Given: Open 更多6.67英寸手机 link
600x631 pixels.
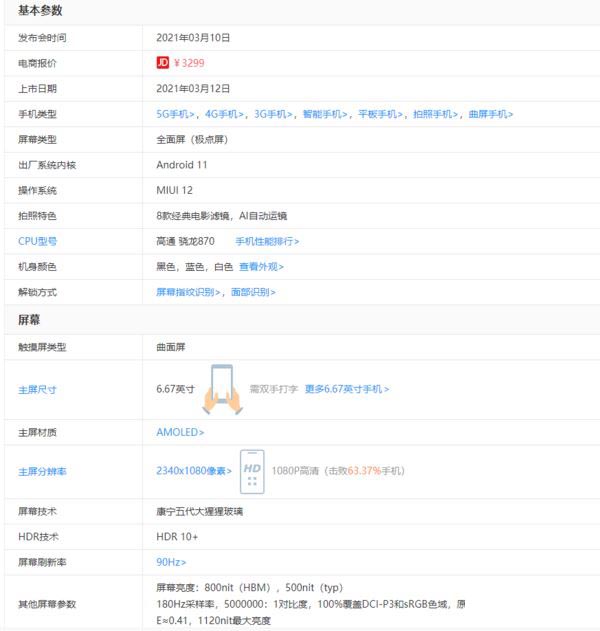Looking at the screenshot, I should click(x=347, y=389).
